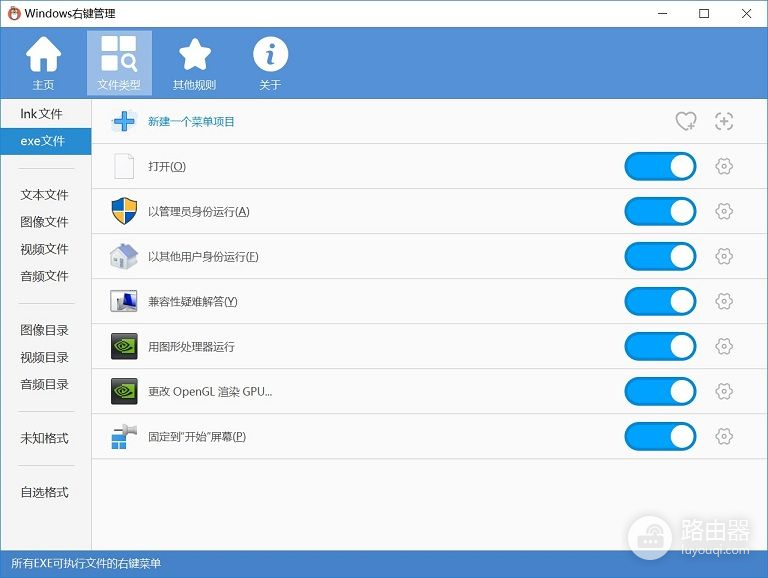Click the heart-plus favorite icon
This screenshot has height=578, width=768.
[686, 121]
